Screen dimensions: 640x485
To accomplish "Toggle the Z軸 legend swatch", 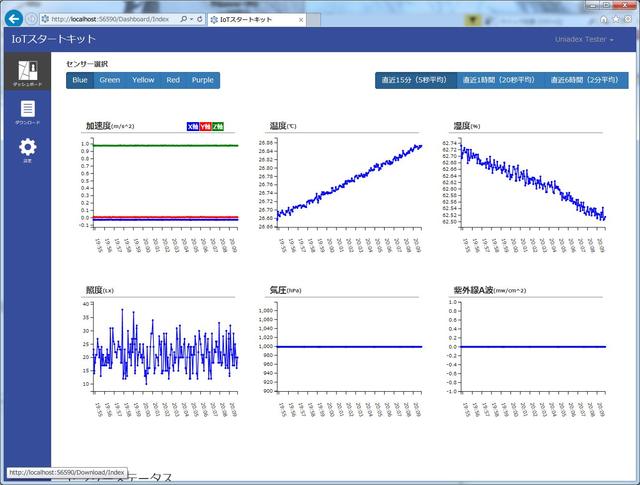I will click(218, 127).
